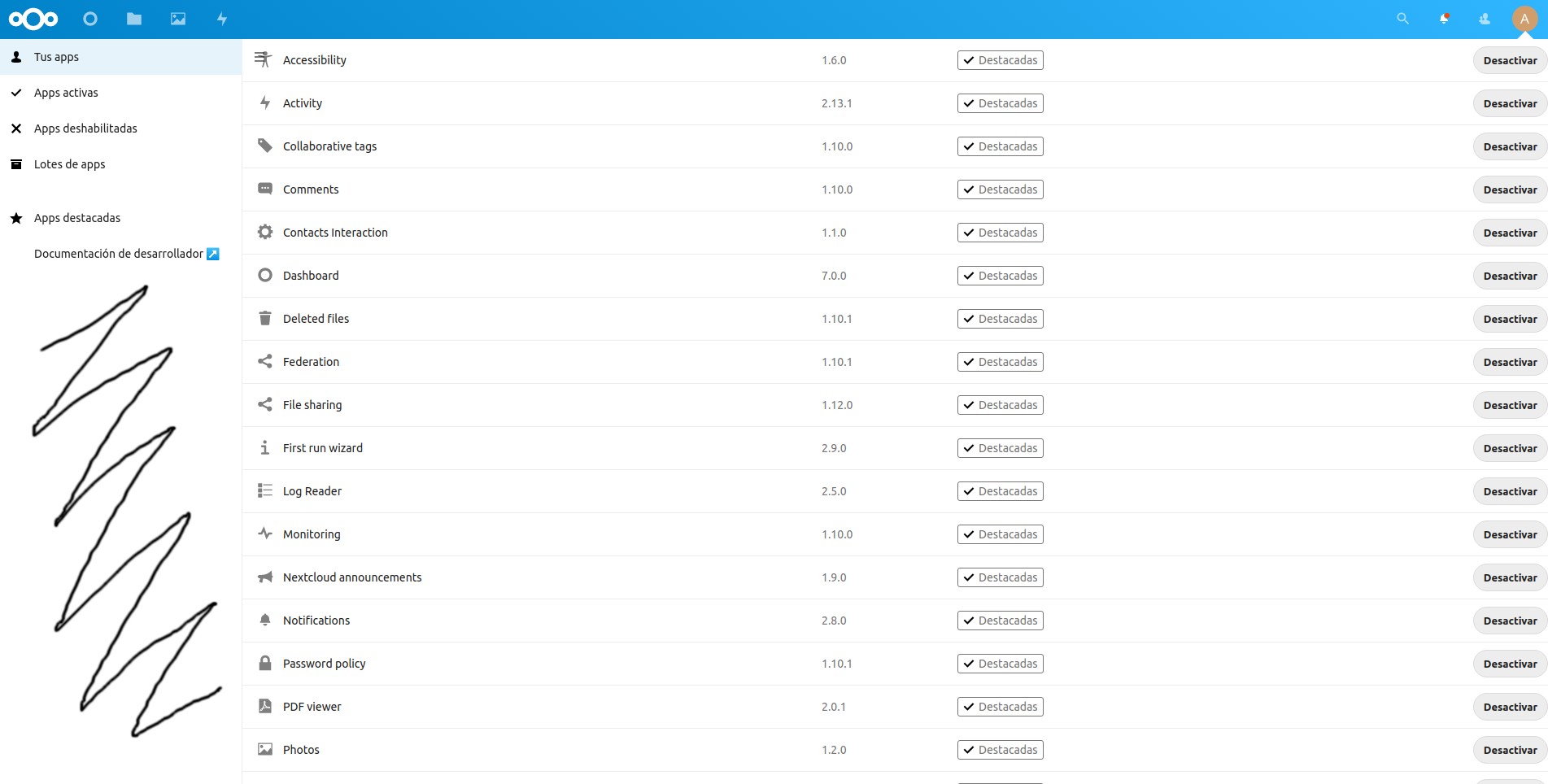Deactivate the First run wizard app

[1510, 448]
